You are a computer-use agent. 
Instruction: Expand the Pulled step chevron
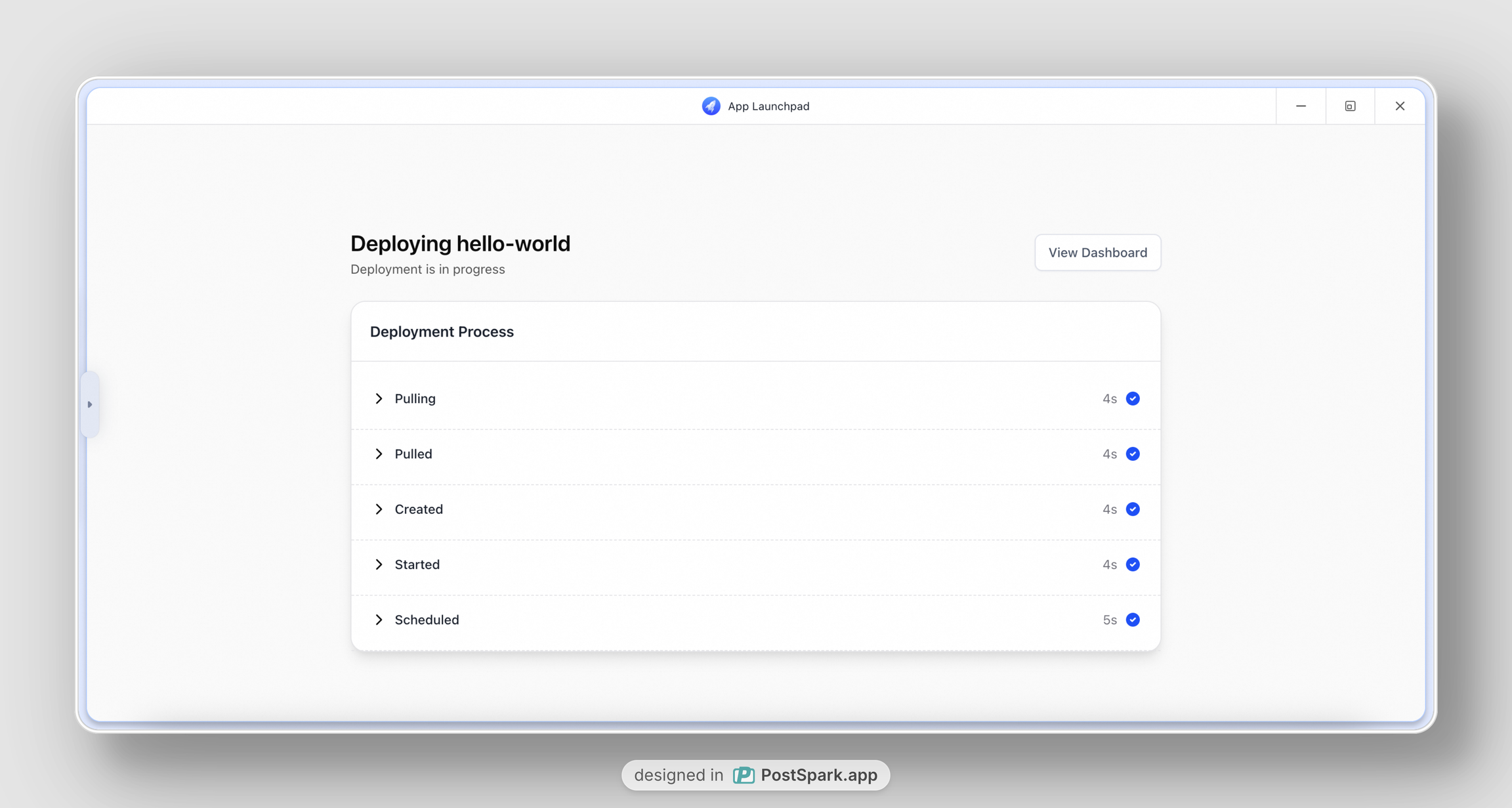point(379,454)
